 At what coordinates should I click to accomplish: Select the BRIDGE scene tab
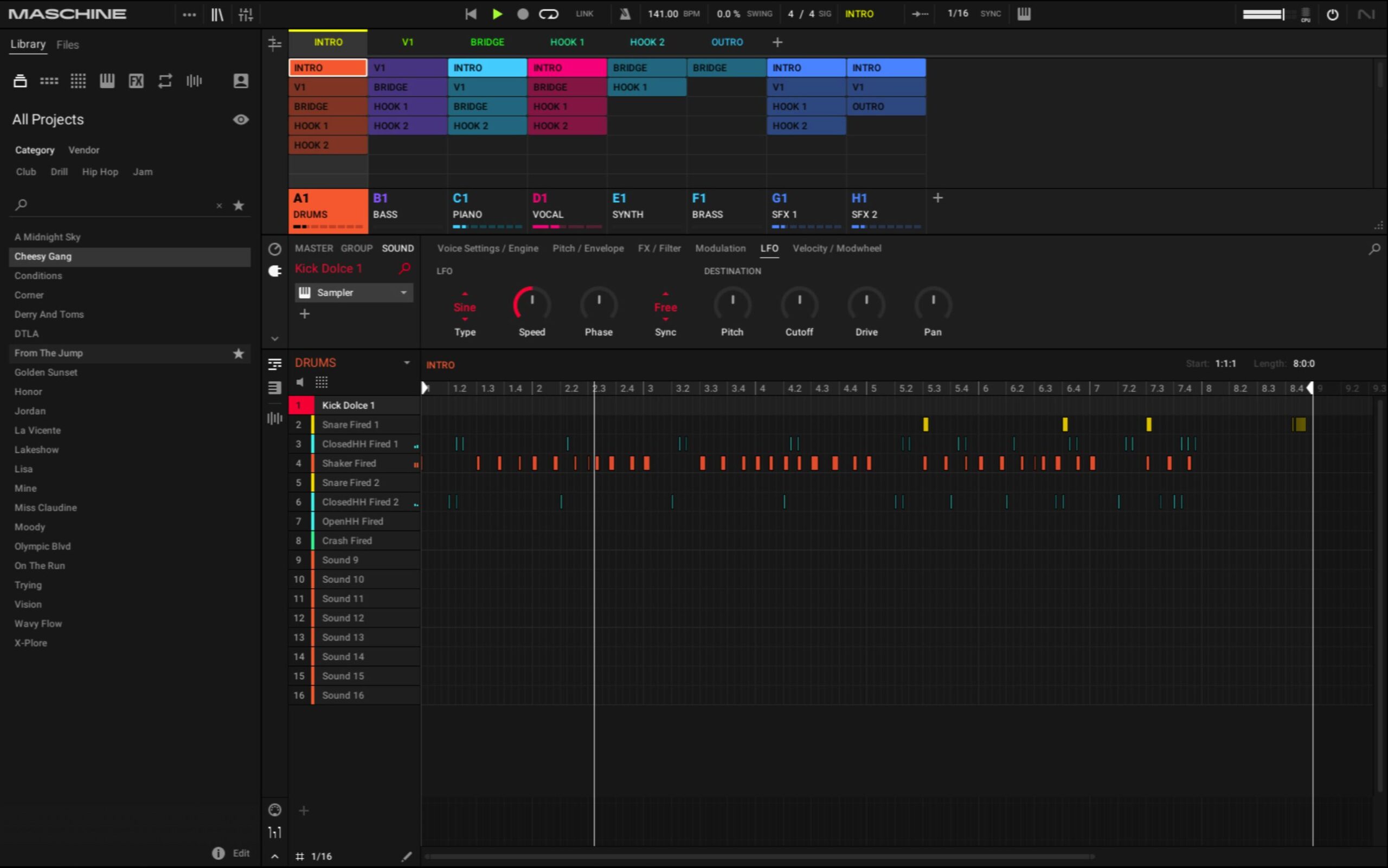click(x=487, y=42)
